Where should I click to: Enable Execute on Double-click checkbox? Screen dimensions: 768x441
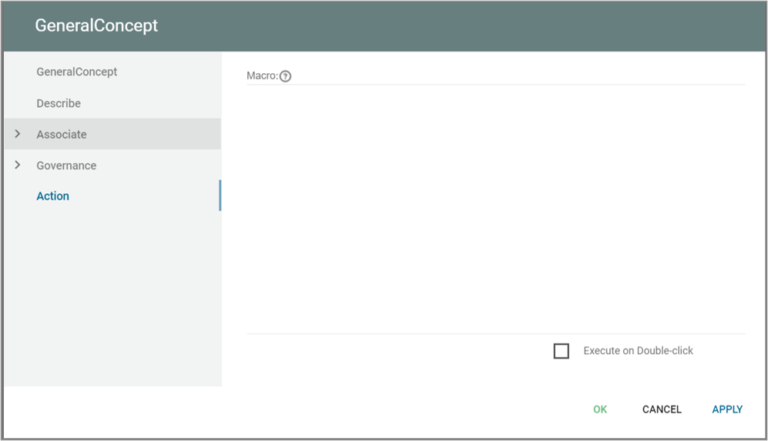(x=561, y=351)
